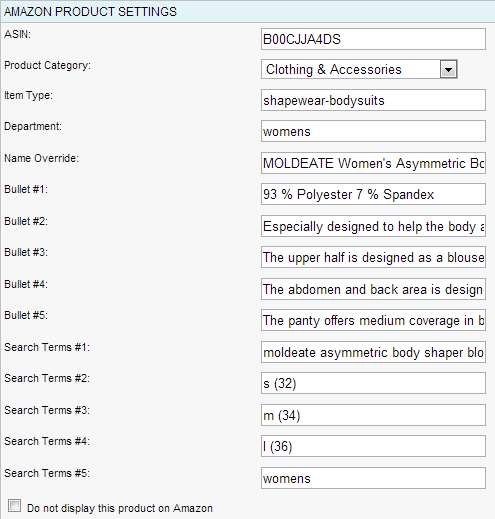The image size is (495, 519).
Task: Click the Name Override text box
Action: point(373,163)
